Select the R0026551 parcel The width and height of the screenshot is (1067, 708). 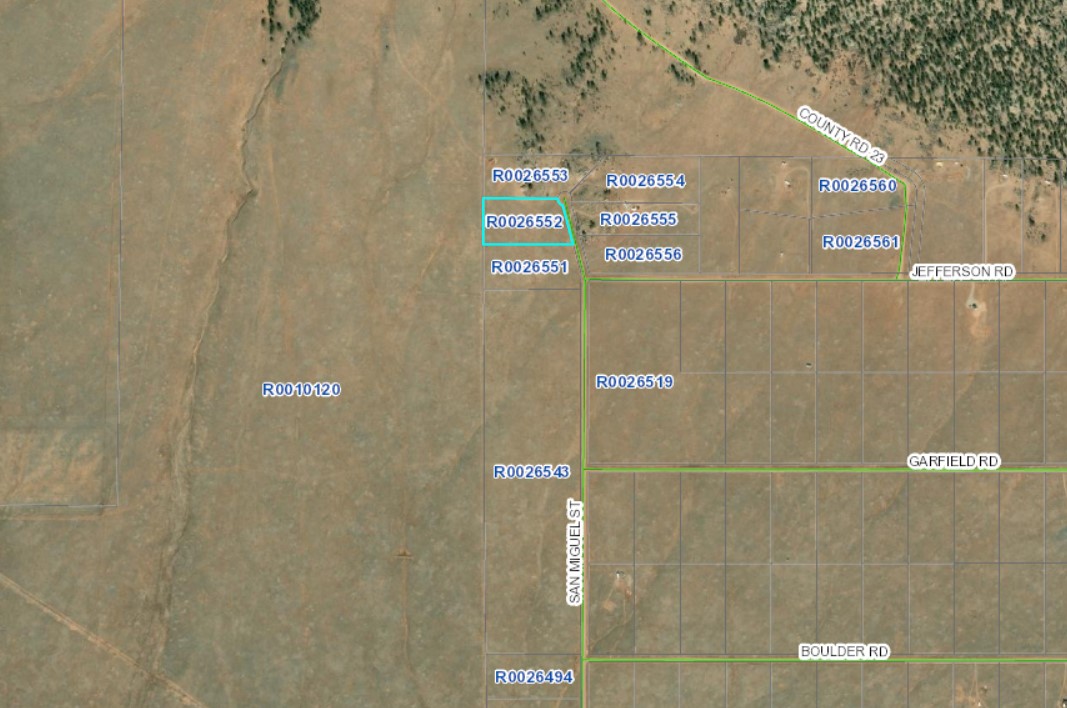[x=530, y=267]
